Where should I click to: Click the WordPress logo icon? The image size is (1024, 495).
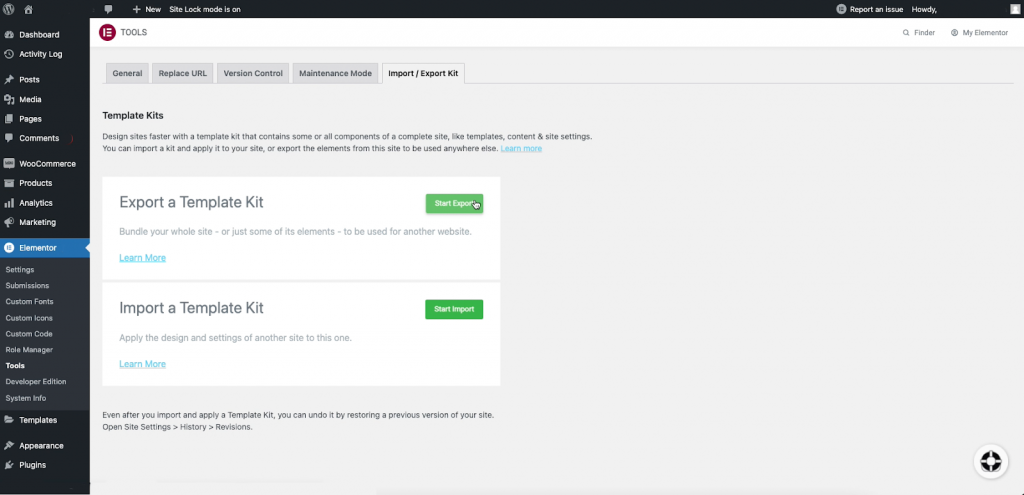9,9
